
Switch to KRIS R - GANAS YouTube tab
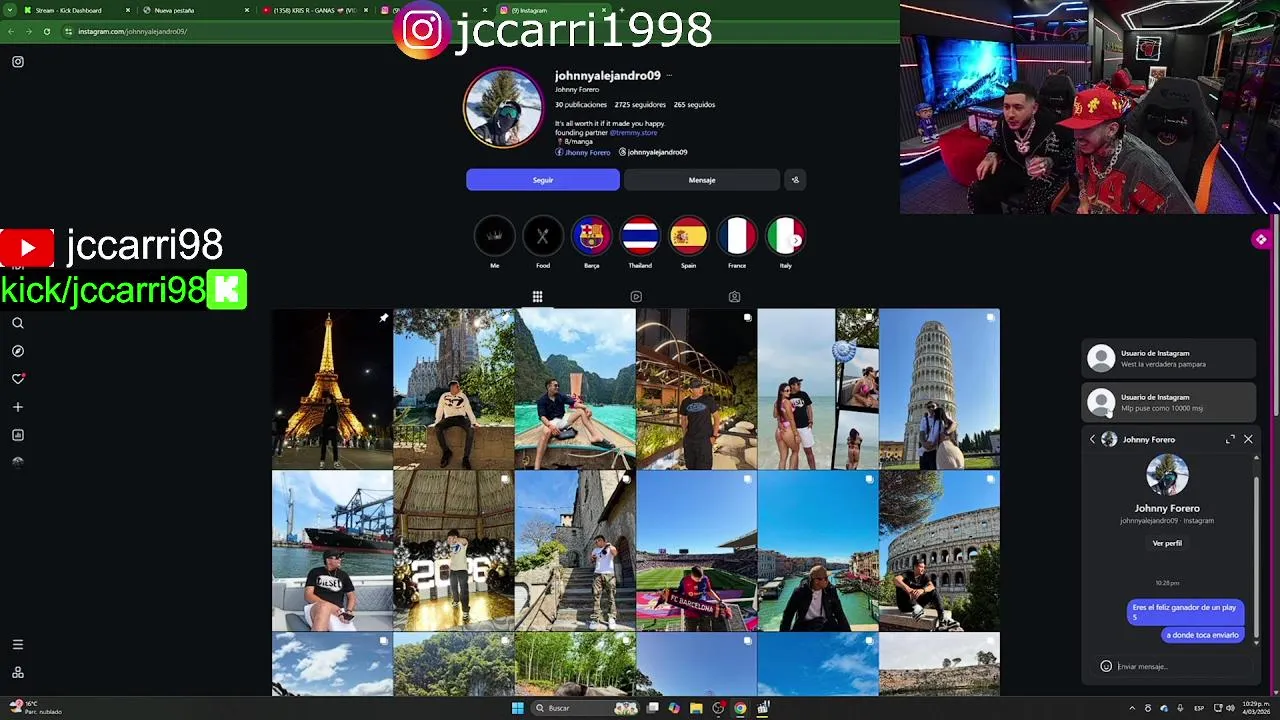point(314,10)
